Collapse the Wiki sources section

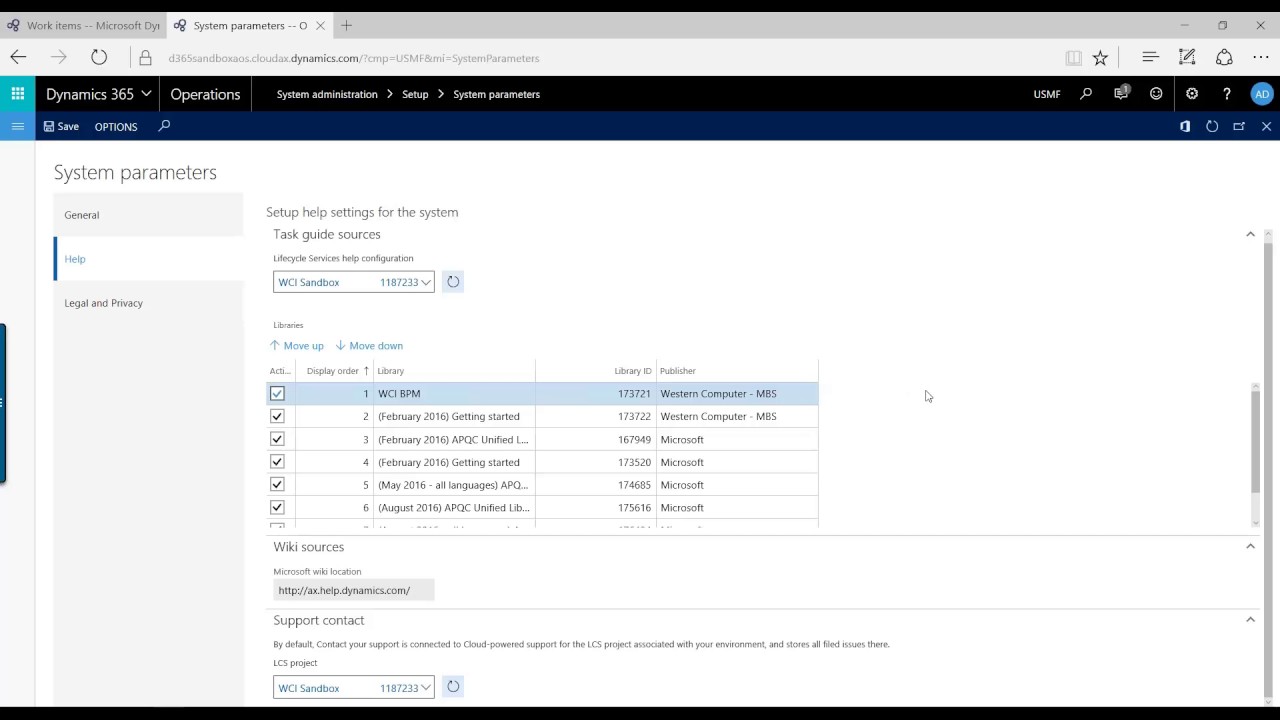click(1250, 547)
